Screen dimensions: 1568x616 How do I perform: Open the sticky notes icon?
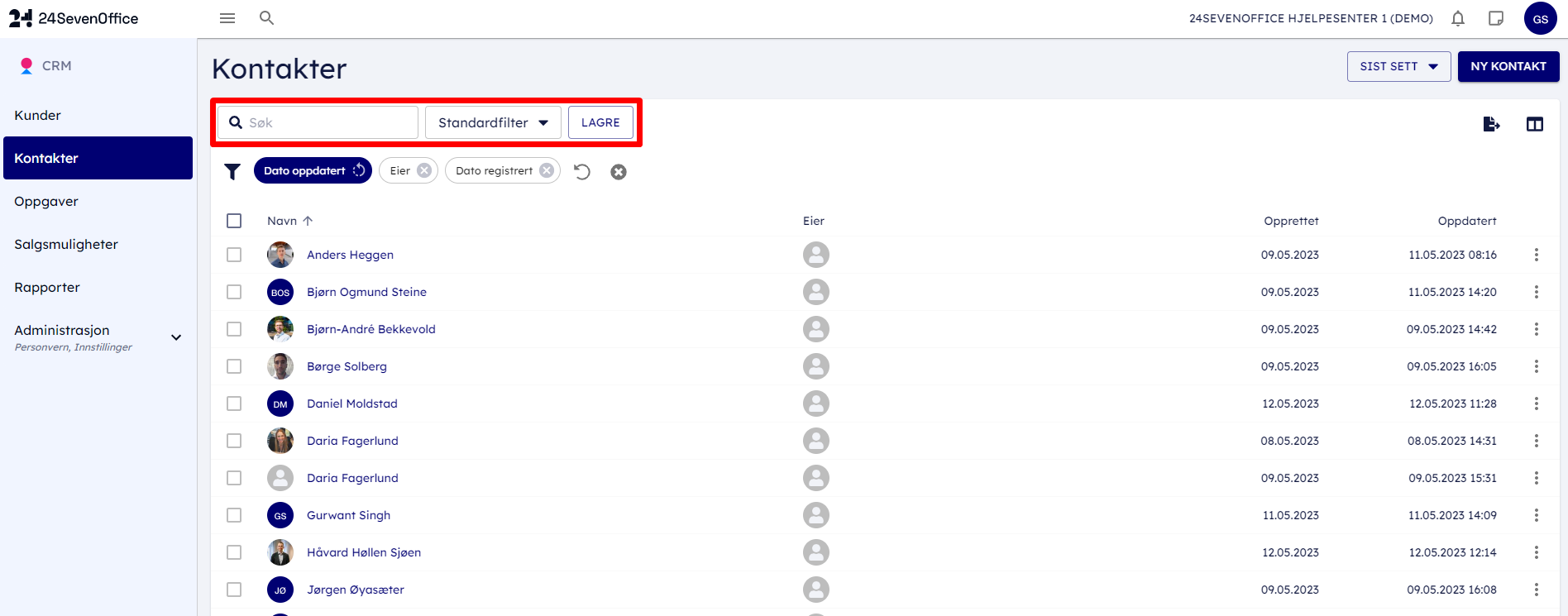coord(1496,18)
